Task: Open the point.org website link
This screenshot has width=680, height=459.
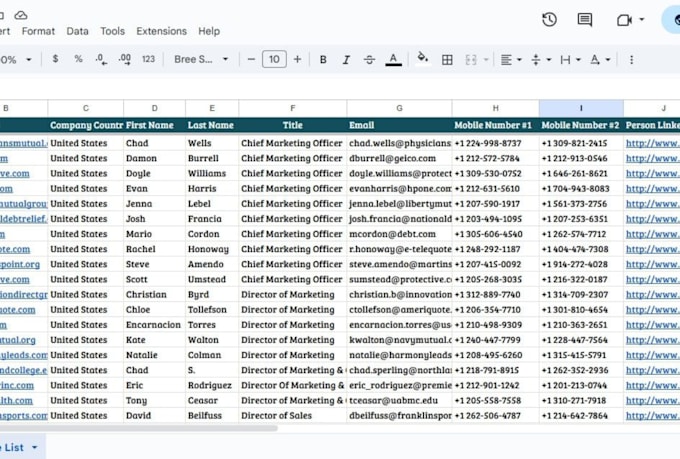Action: pos(20,264)
